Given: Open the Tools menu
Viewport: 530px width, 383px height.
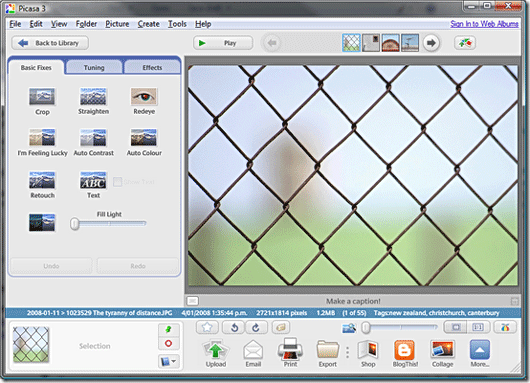Looking at the screenshot, I should 177,24.
